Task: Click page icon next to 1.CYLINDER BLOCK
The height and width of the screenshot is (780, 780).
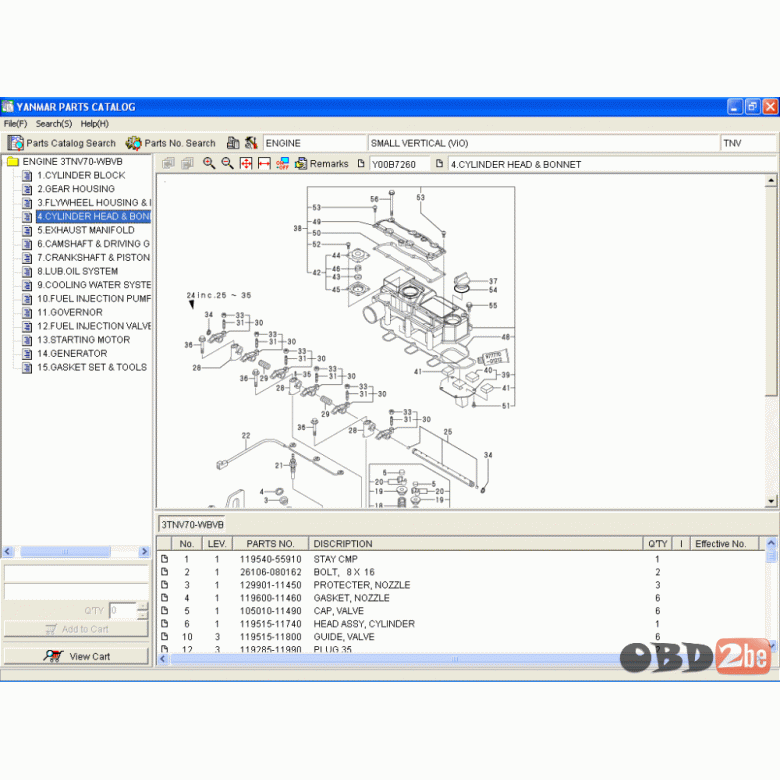Action: point(28,176)
